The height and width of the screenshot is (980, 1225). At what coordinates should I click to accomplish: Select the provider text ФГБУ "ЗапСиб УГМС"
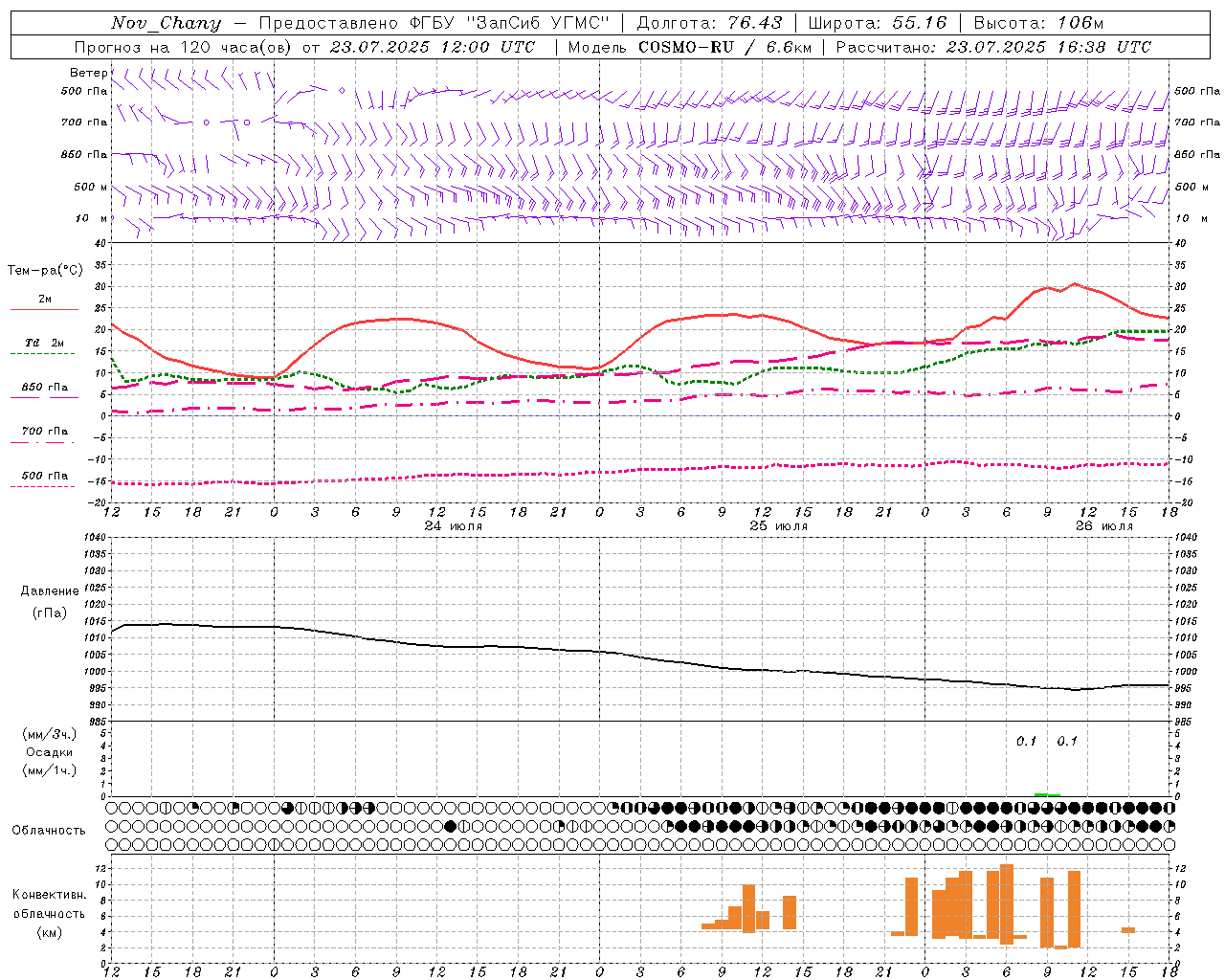[x=509, y=23]
